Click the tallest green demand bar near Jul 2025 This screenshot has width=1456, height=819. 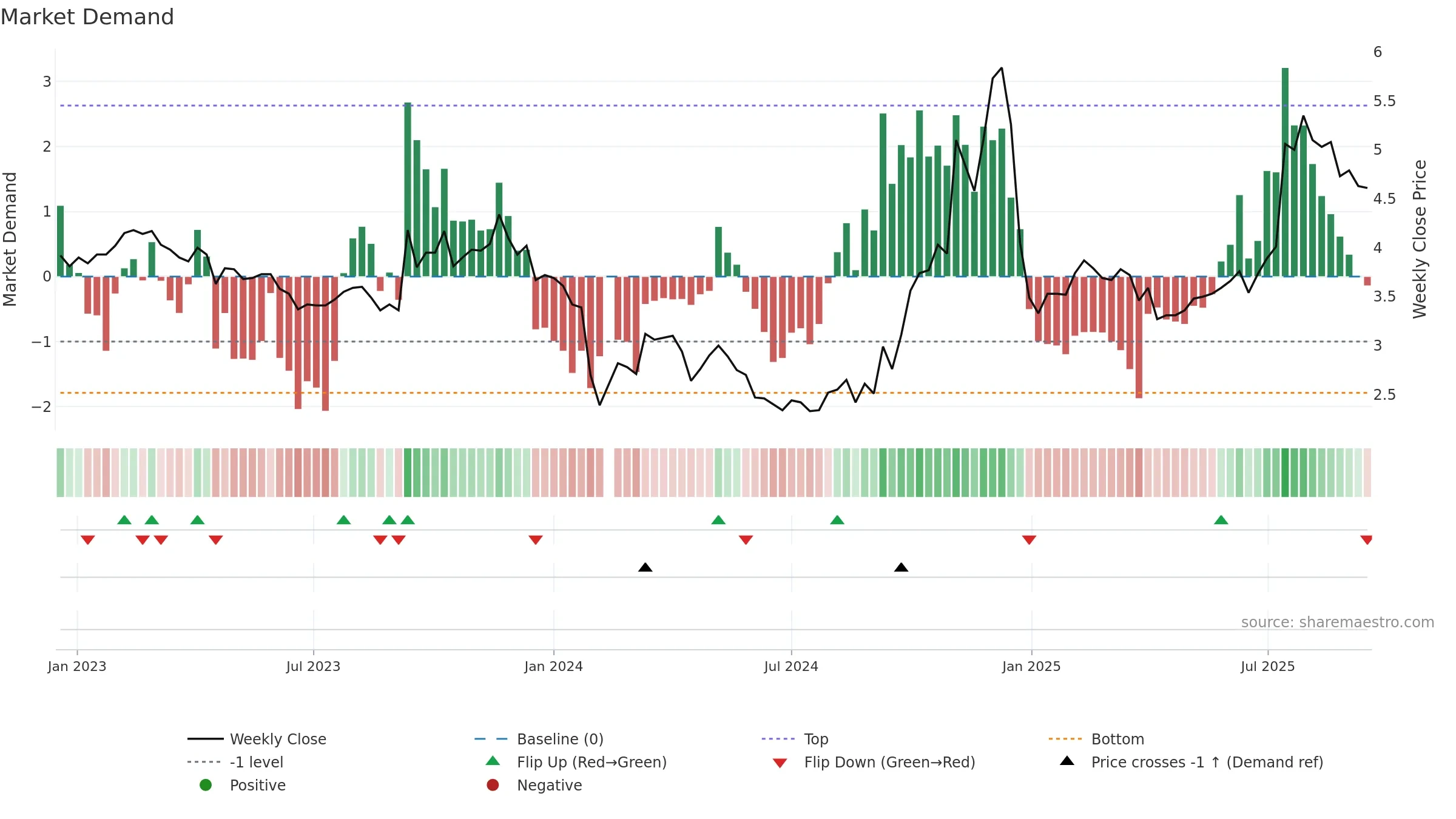coord(1285,172)
